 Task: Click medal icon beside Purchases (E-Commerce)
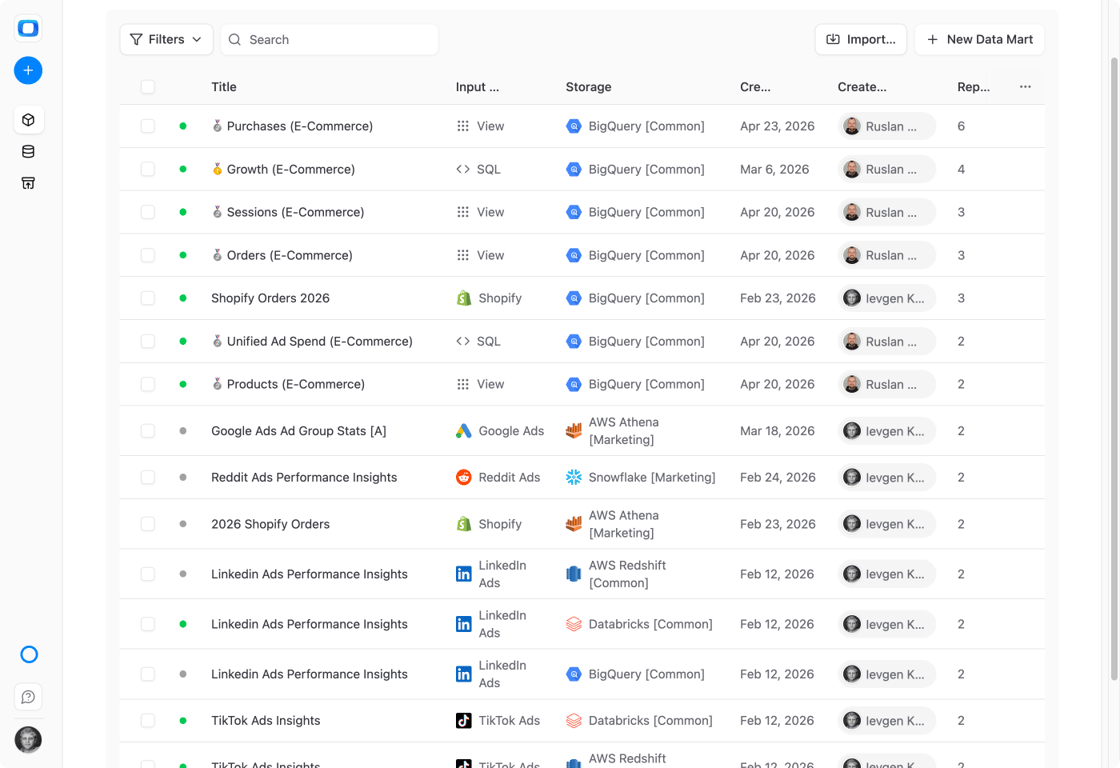coord(217,126)
